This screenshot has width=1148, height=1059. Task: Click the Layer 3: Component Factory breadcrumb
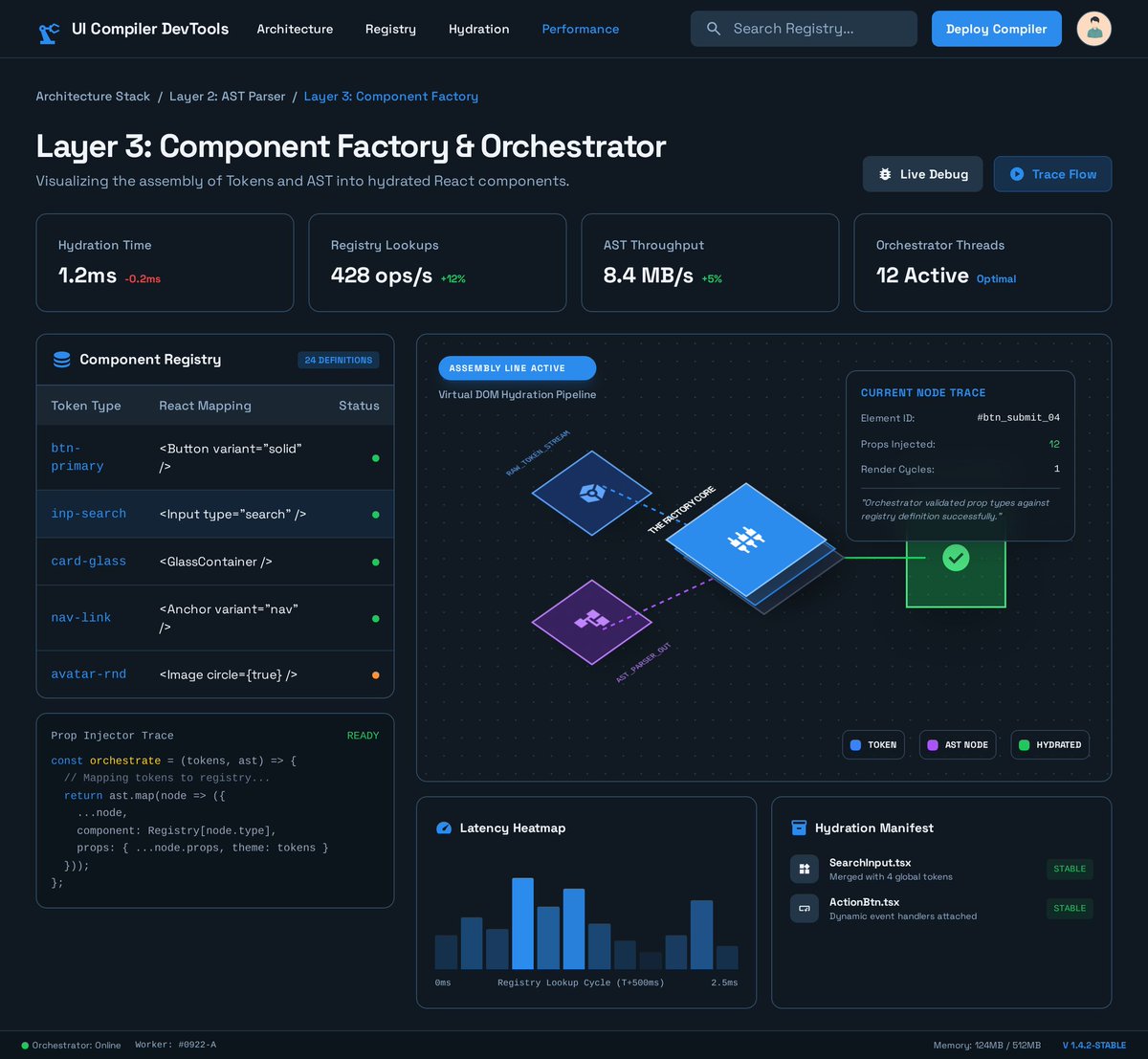(390, 97)
